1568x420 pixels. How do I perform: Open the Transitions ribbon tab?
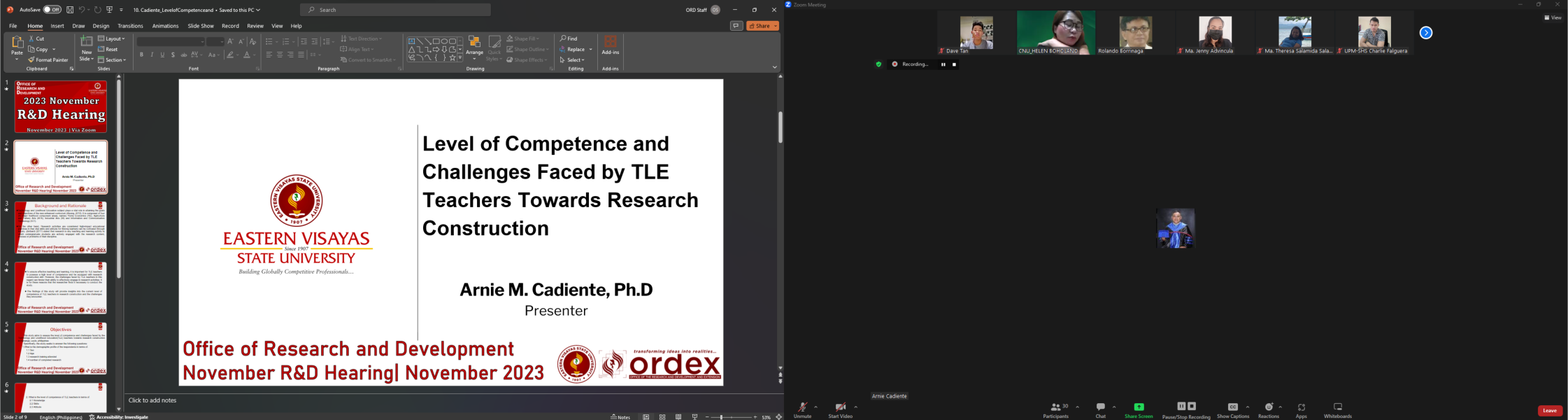tap(130, 26)
